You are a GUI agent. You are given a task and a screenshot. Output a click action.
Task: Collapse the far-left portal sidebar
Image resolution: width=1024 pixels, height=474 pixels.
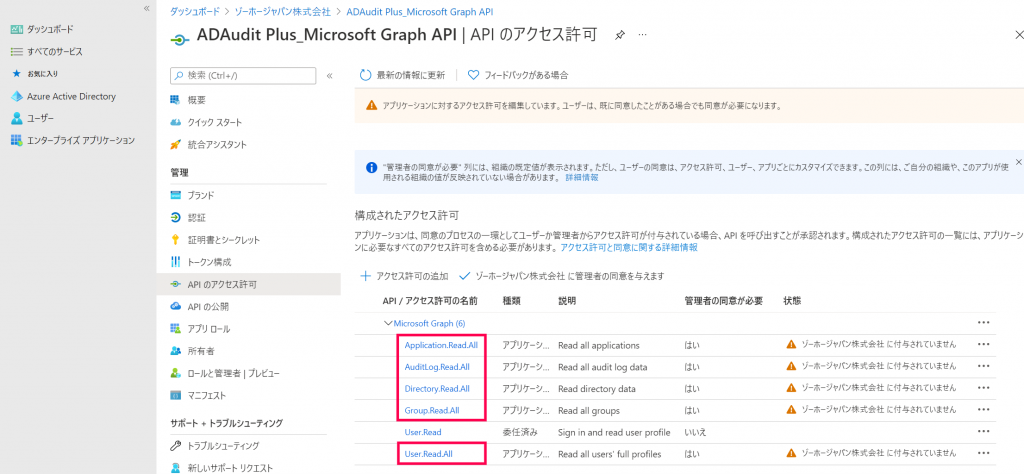click(147, 8)
